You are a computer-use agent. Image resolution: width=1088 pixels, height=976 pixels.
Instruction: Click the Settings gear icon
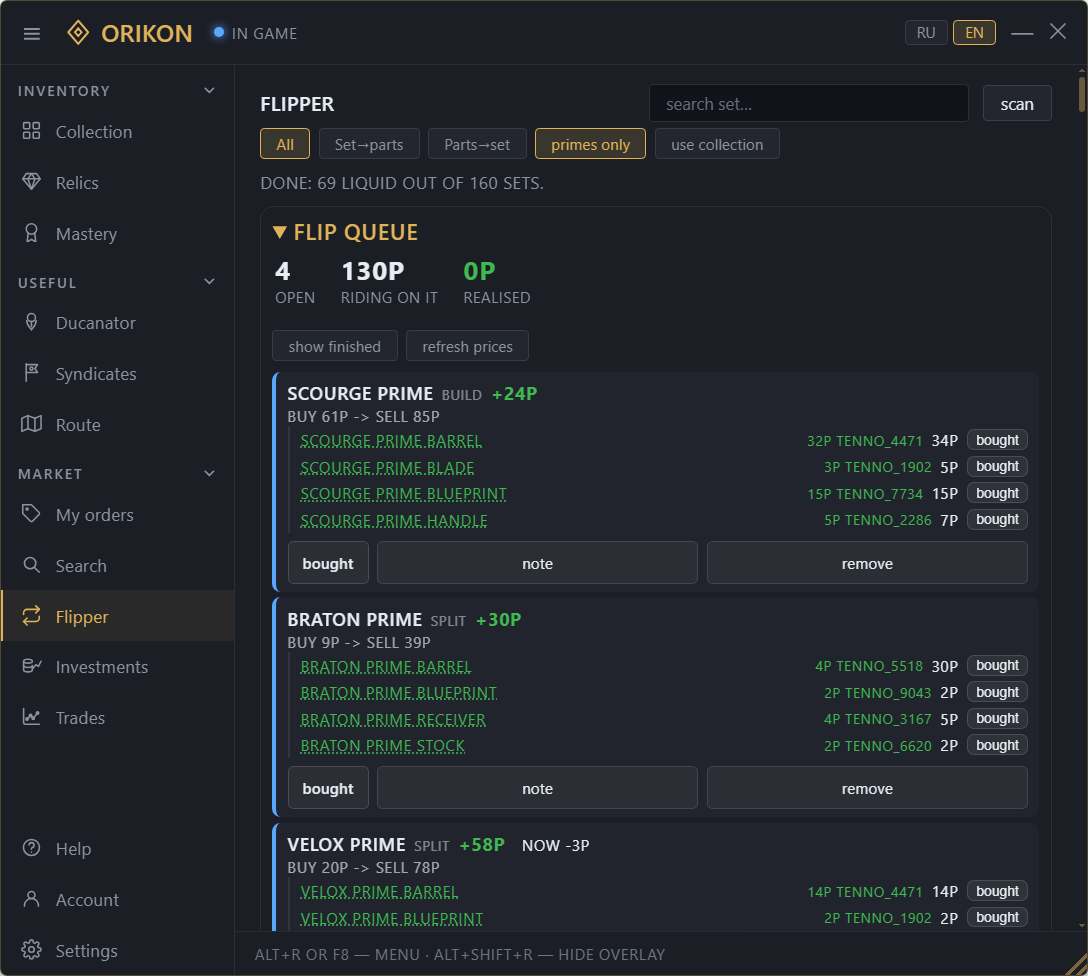31,950
